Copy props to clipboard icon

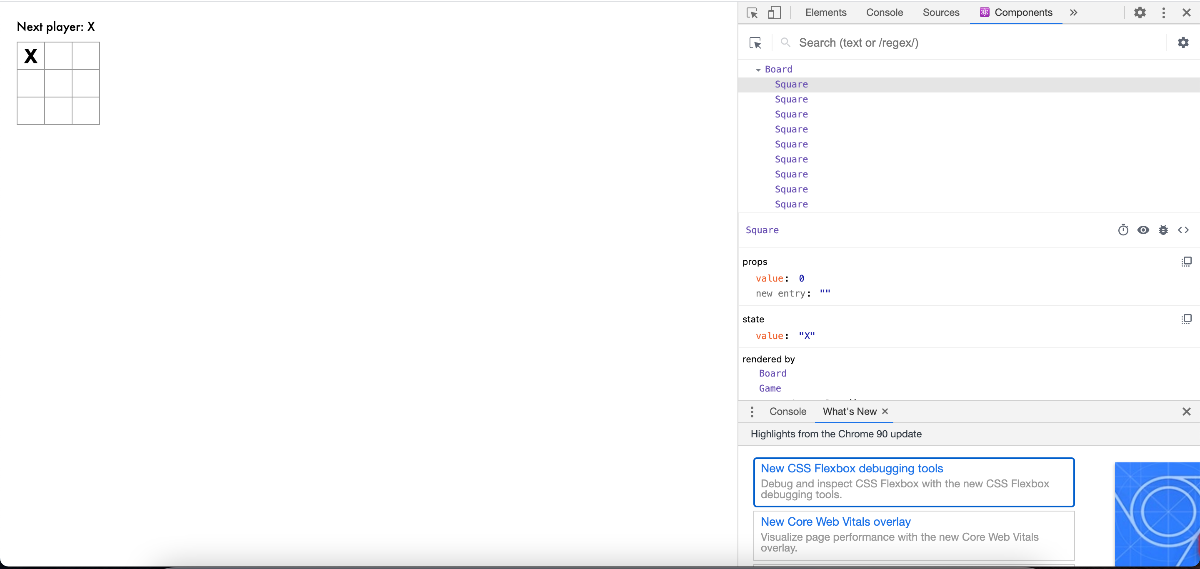pyautogui.click(x=1187, y=262)
